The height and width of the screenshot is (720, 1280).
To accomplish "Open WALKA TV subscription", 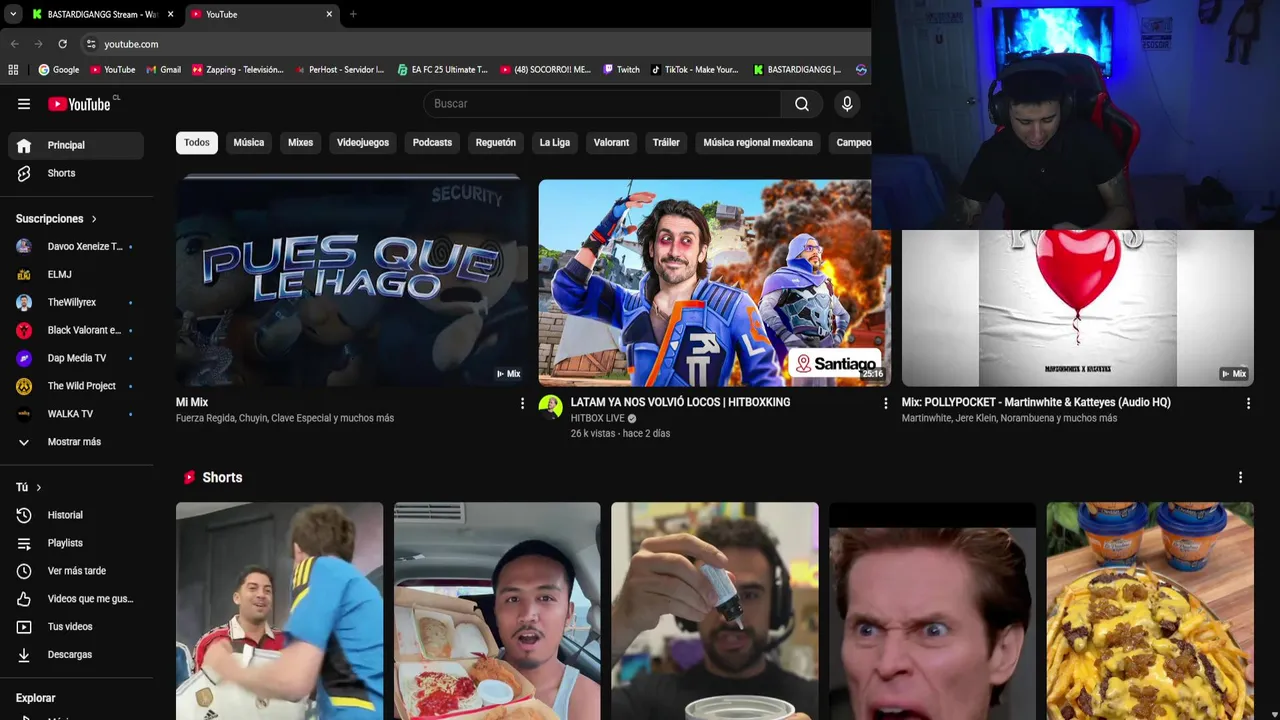I will pyautogui.click(x=76, y=414).
